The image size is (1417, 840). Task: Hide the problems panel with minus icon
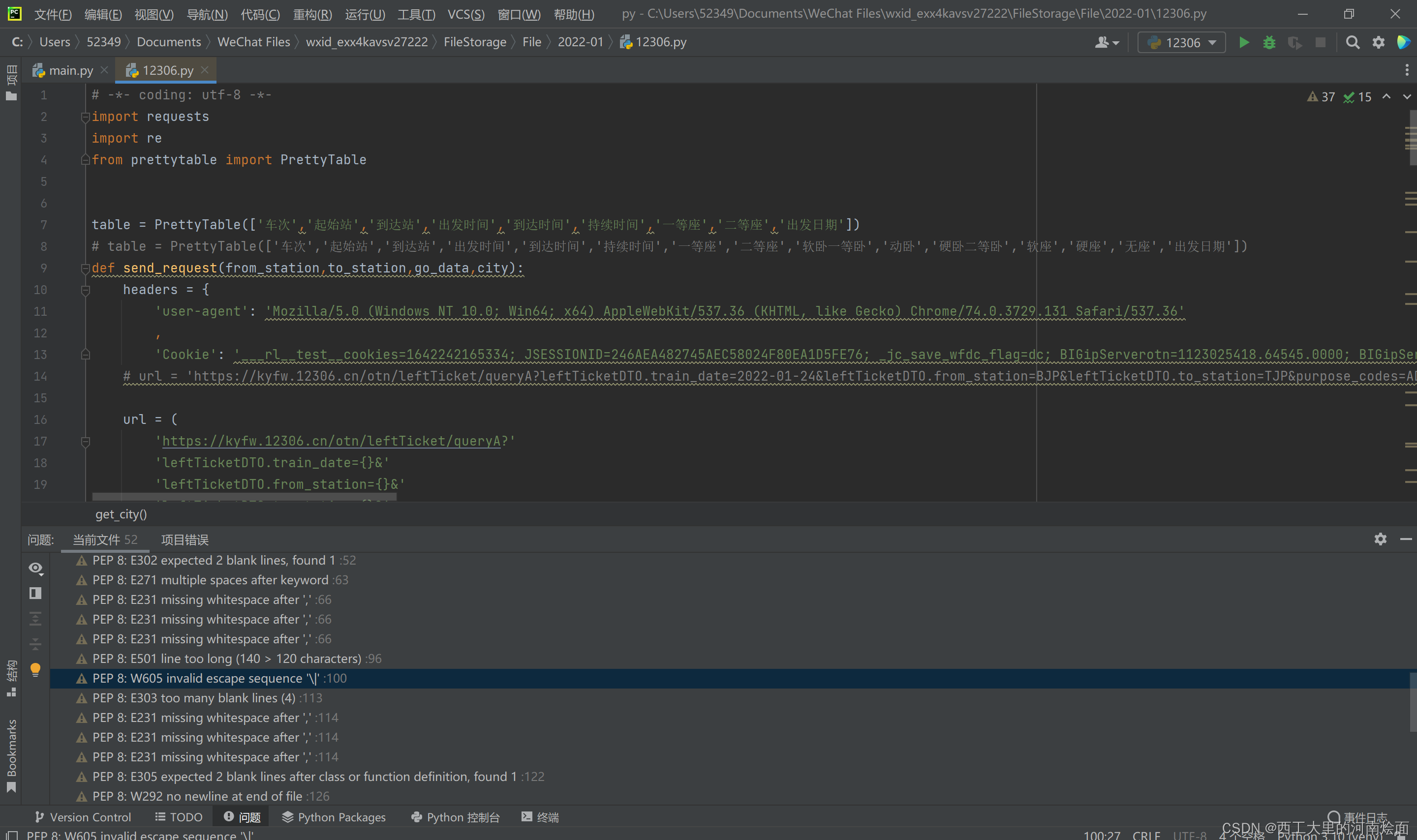pos(1405,539)
